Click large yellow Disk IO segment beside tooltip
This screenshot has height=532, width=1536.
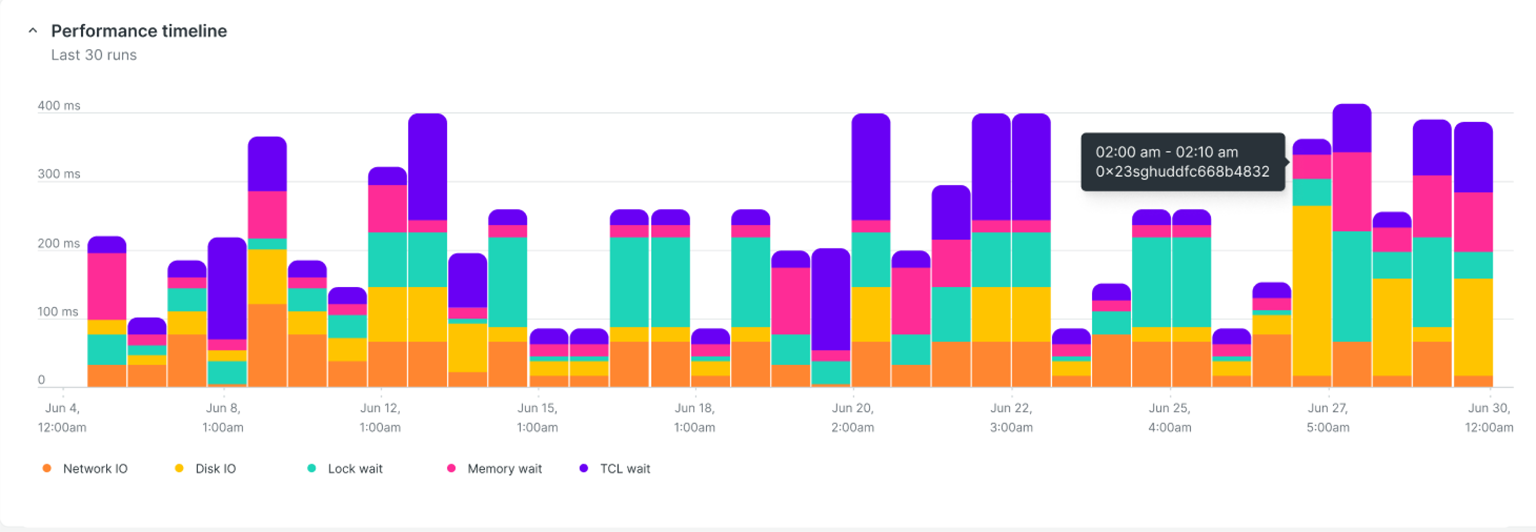pos(1312,290)
